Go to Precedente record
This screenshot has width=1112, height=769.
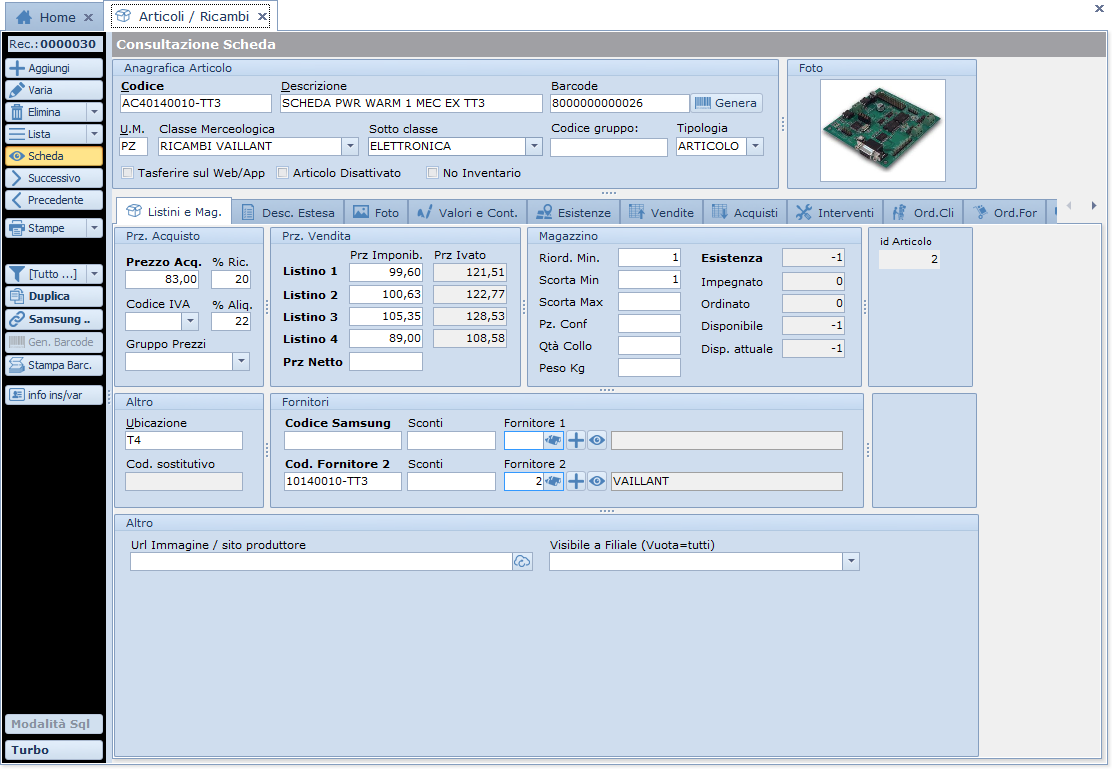pos(54,200)
